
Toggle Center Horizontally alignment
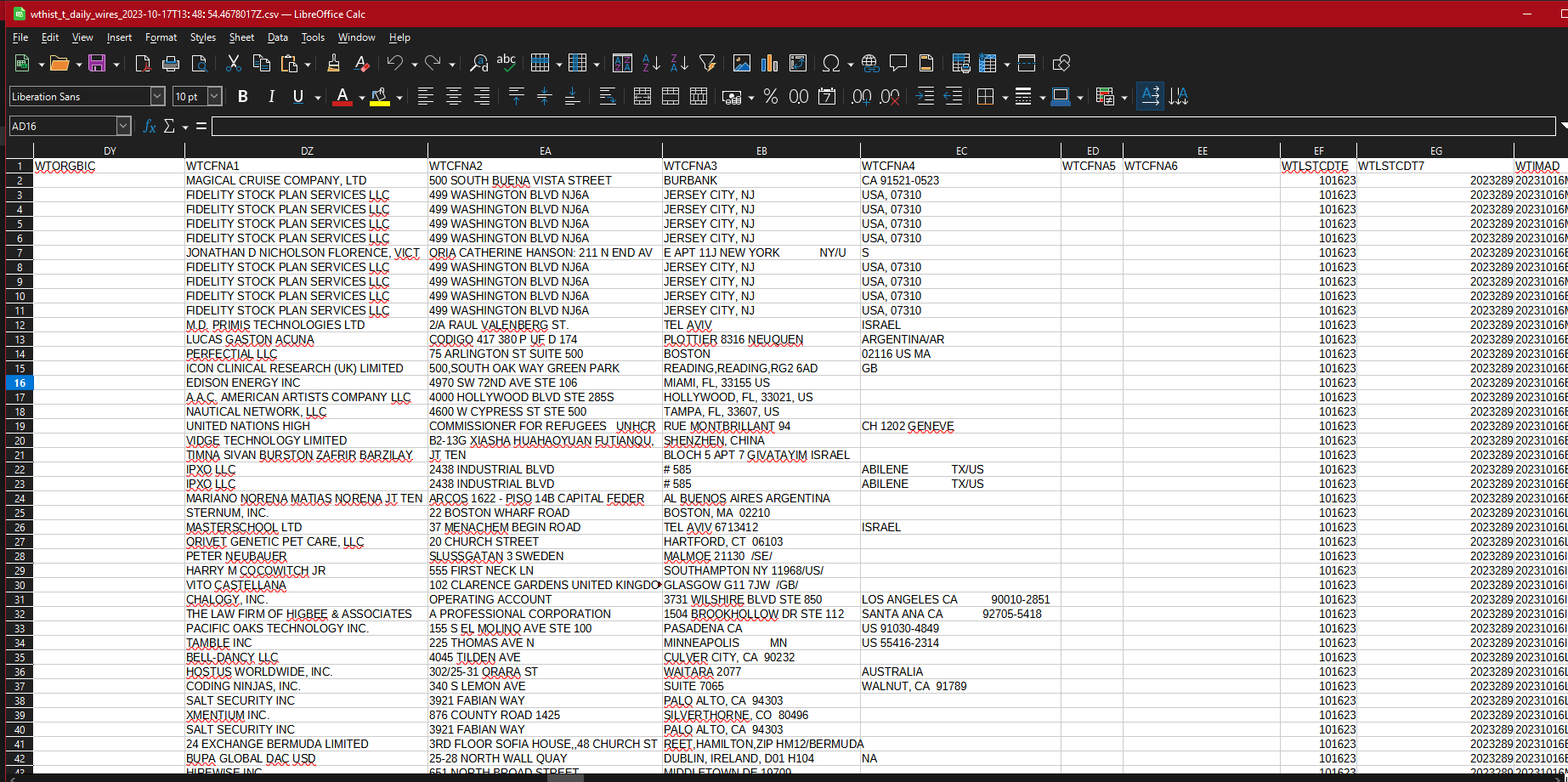pos(454,96)
